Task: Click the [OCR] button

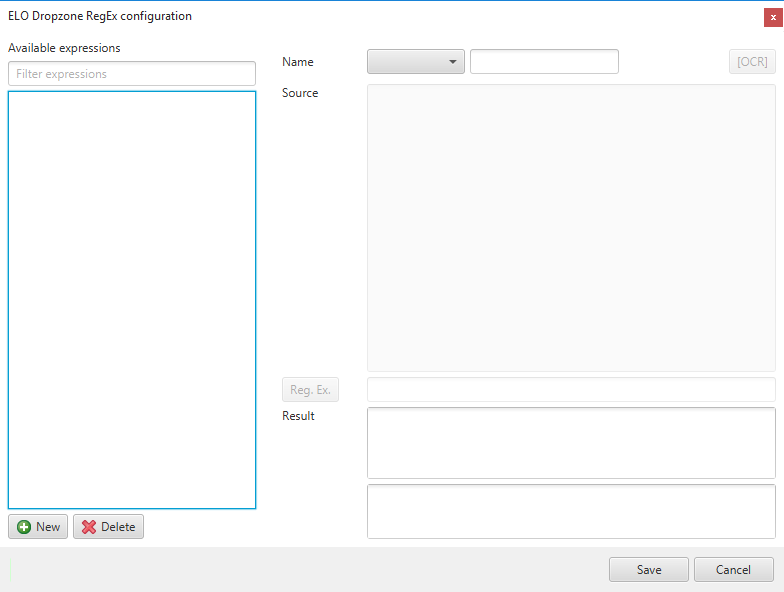Action: point(752,62)
